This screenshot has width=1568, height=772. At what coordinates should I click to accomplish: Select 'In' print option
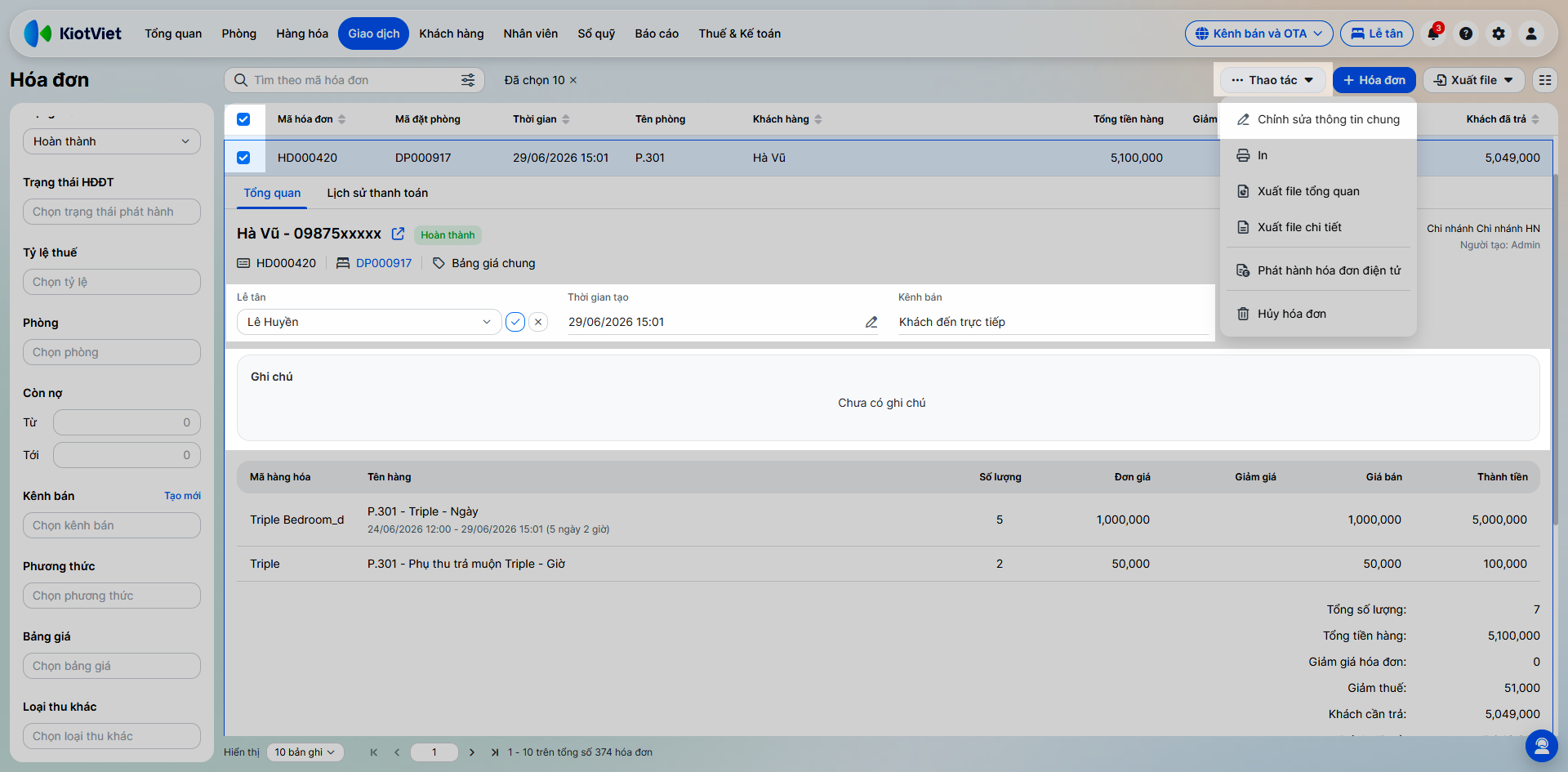[1318, 155]
